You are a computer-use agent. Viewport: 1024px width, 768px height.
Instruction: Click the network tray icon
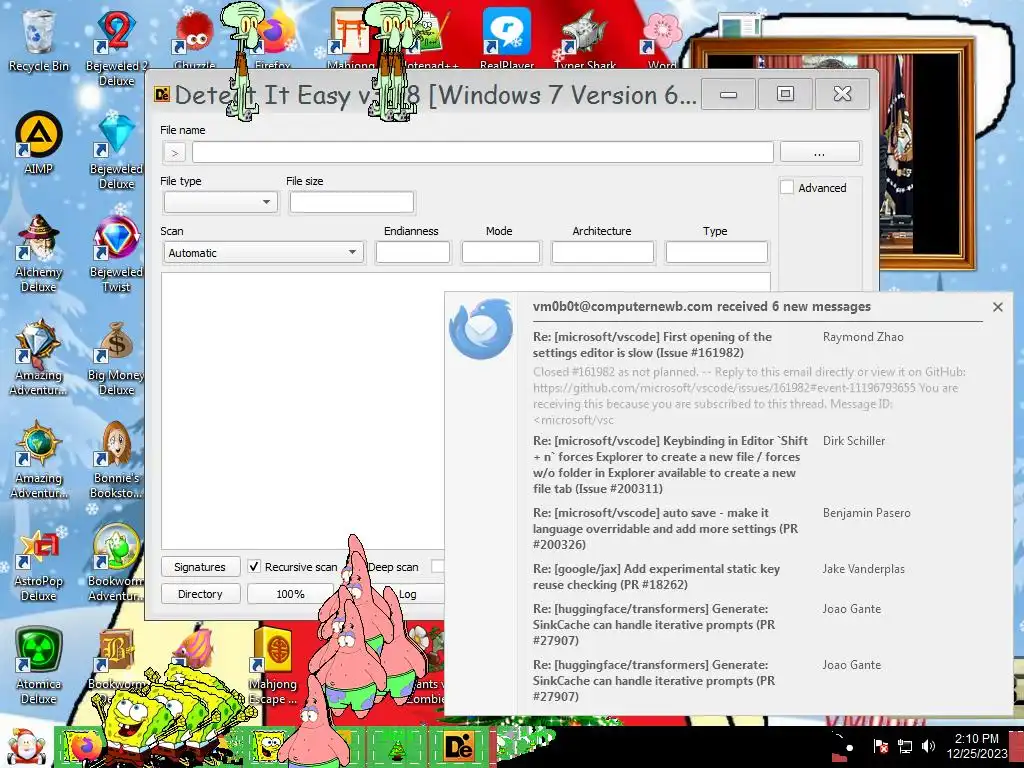904,746
